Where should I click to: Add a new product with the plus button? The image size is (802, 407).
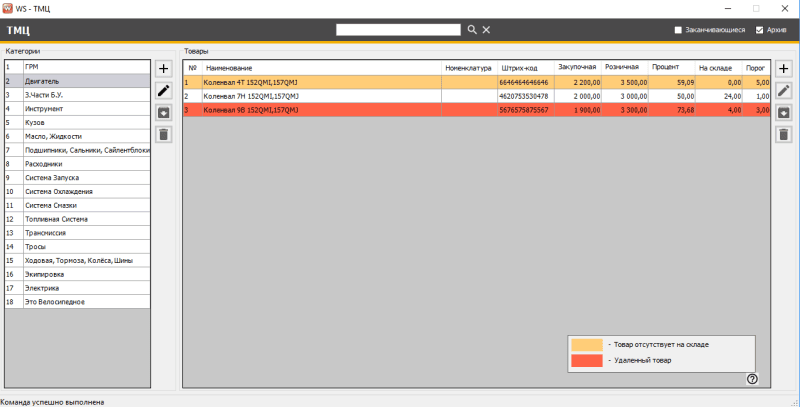click(784, 69)
